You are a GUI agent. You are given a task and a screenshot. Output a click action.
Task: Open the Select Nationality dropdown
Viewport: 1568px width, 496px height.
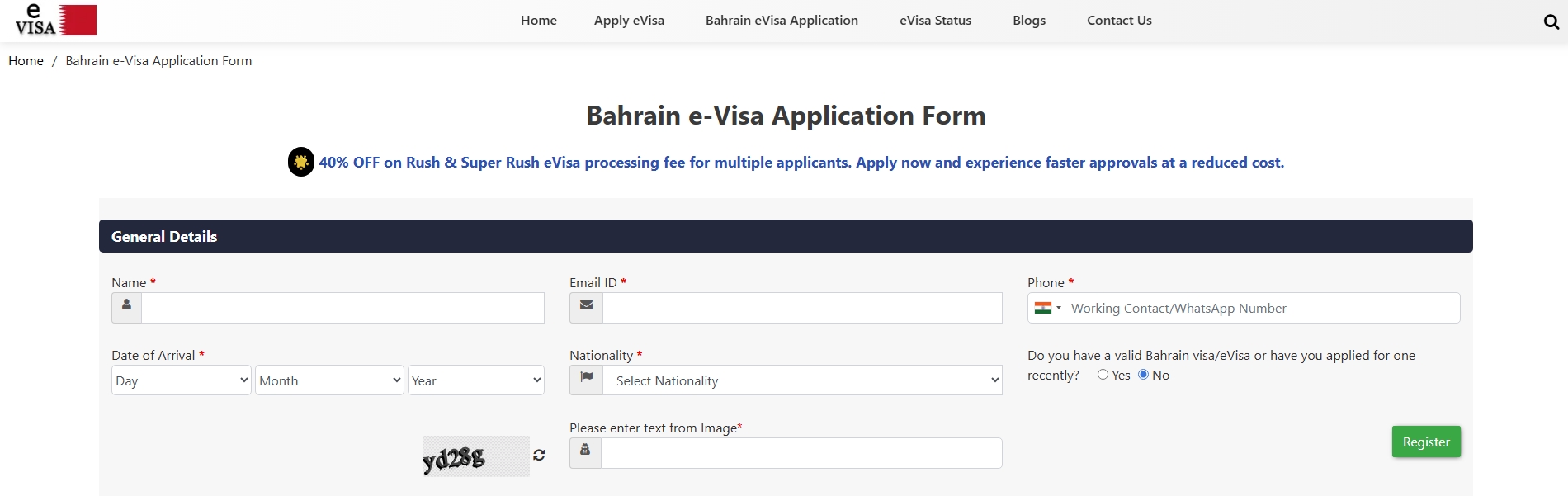pyautogui.click(x=801, y=380)
